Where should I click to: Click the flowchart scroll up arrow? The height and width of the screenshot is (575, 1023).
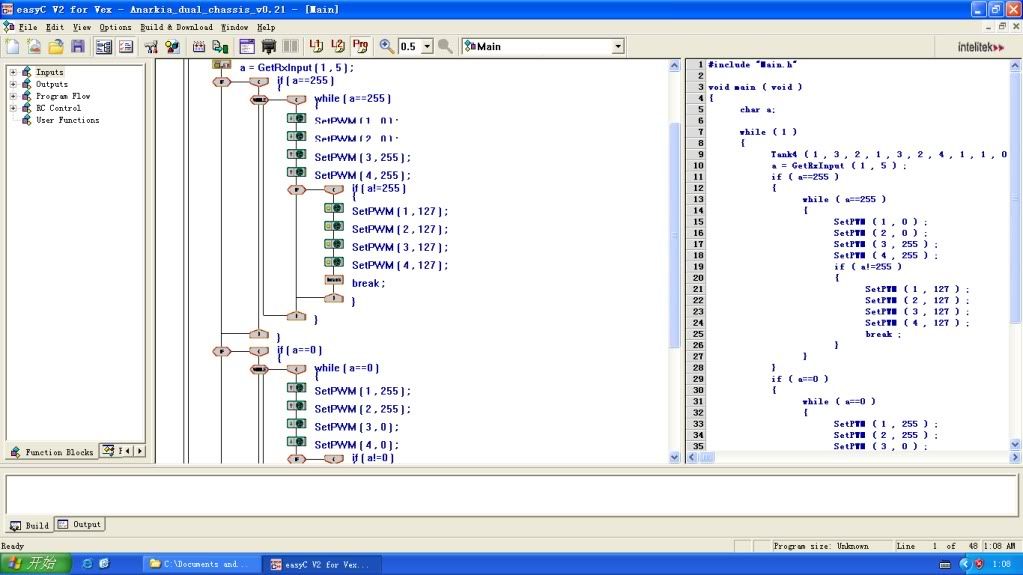click(x=674, y=65)
